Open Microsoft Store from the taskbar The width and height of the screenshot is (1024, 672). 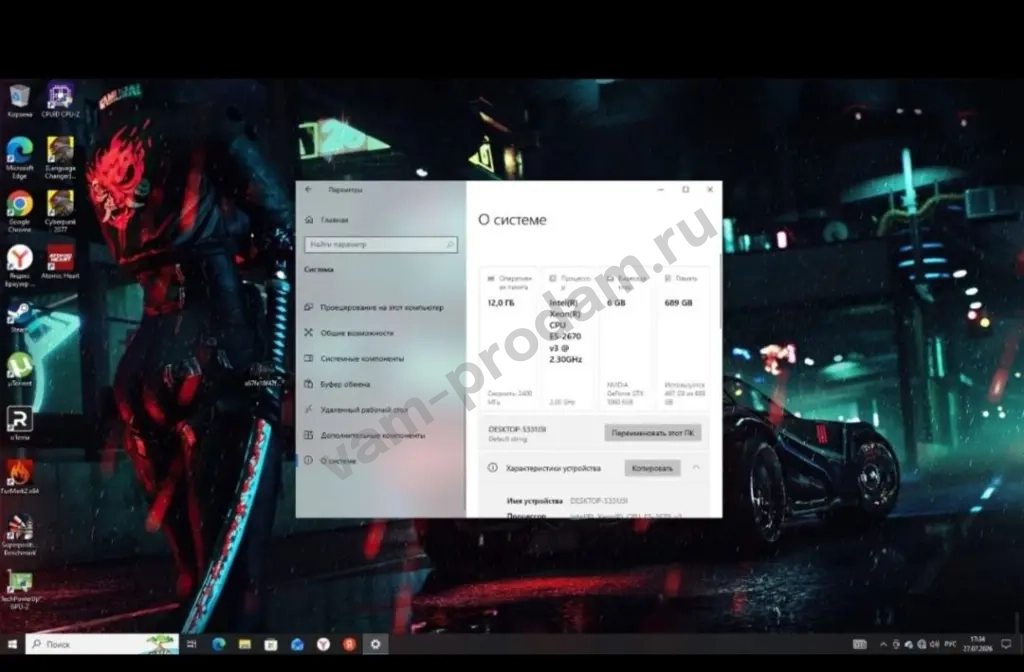tap(271, 645)
